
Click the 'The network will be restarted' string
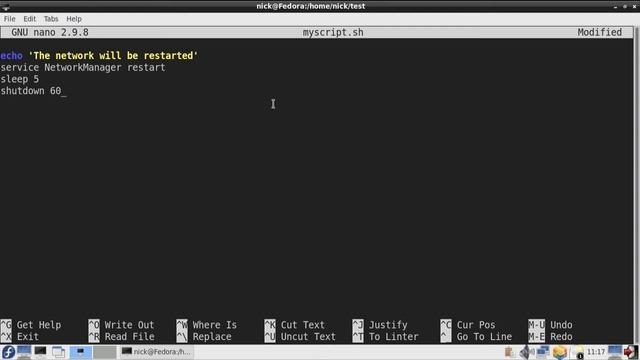click(113, 56)
